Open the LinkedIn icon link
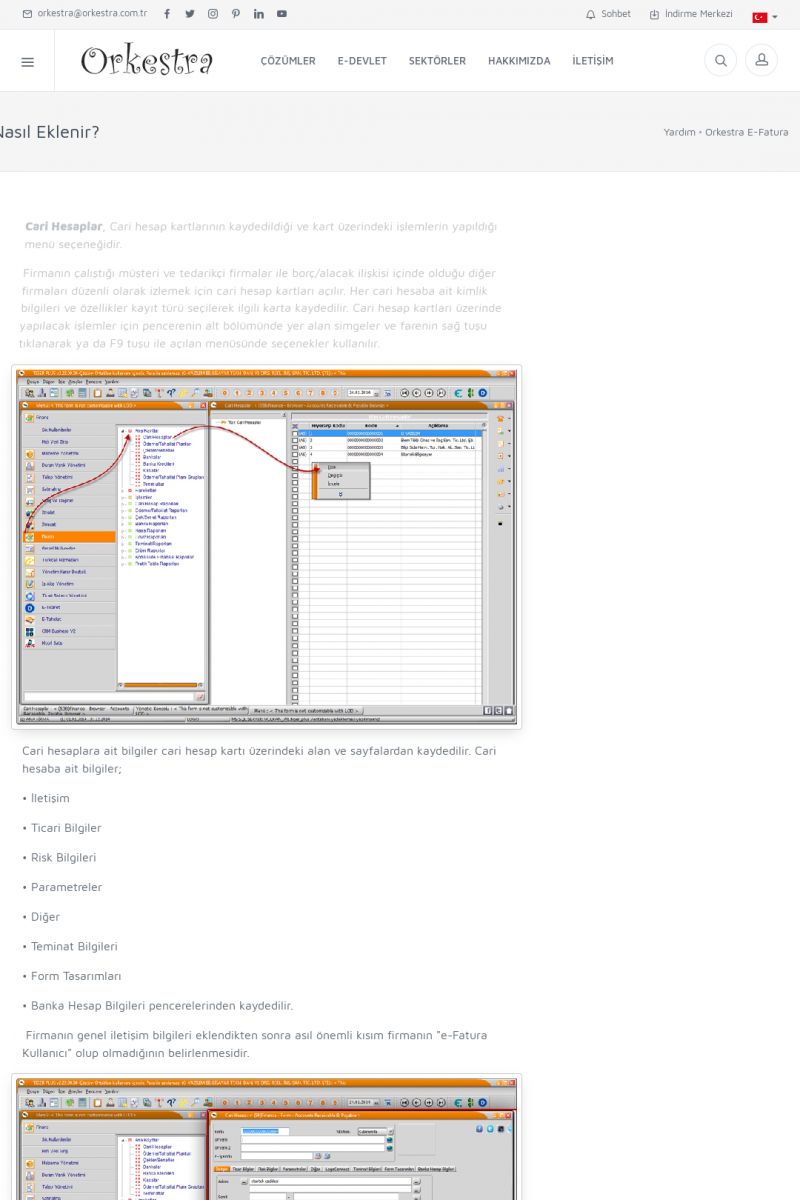The width and height of the screenshot is (800, 1200). (x=259, y=14)
